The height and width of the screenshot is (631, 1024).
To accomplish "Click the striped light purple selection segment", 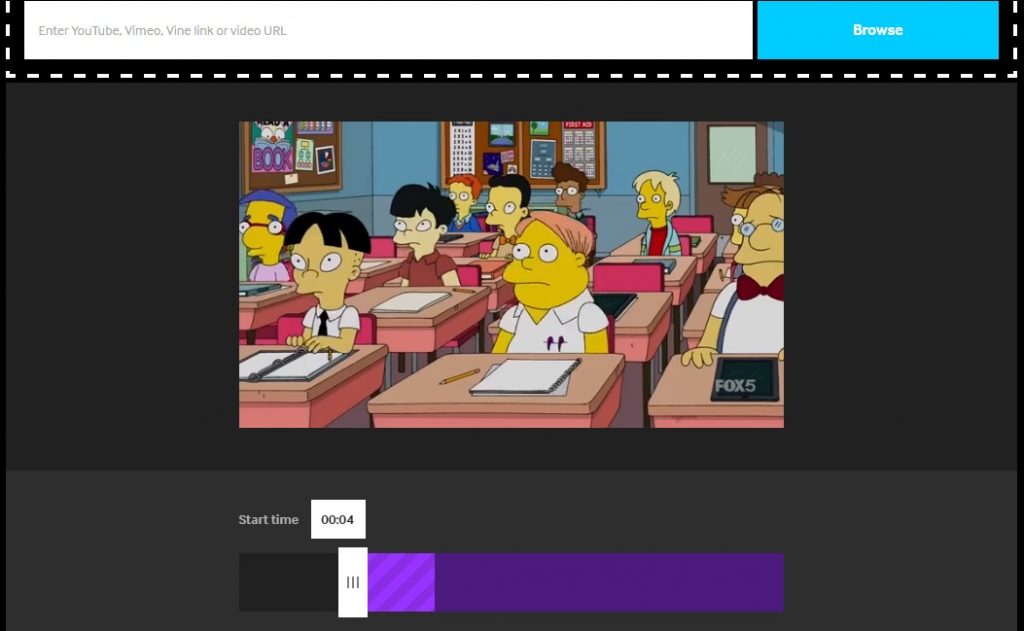I will tap(401, 582).
